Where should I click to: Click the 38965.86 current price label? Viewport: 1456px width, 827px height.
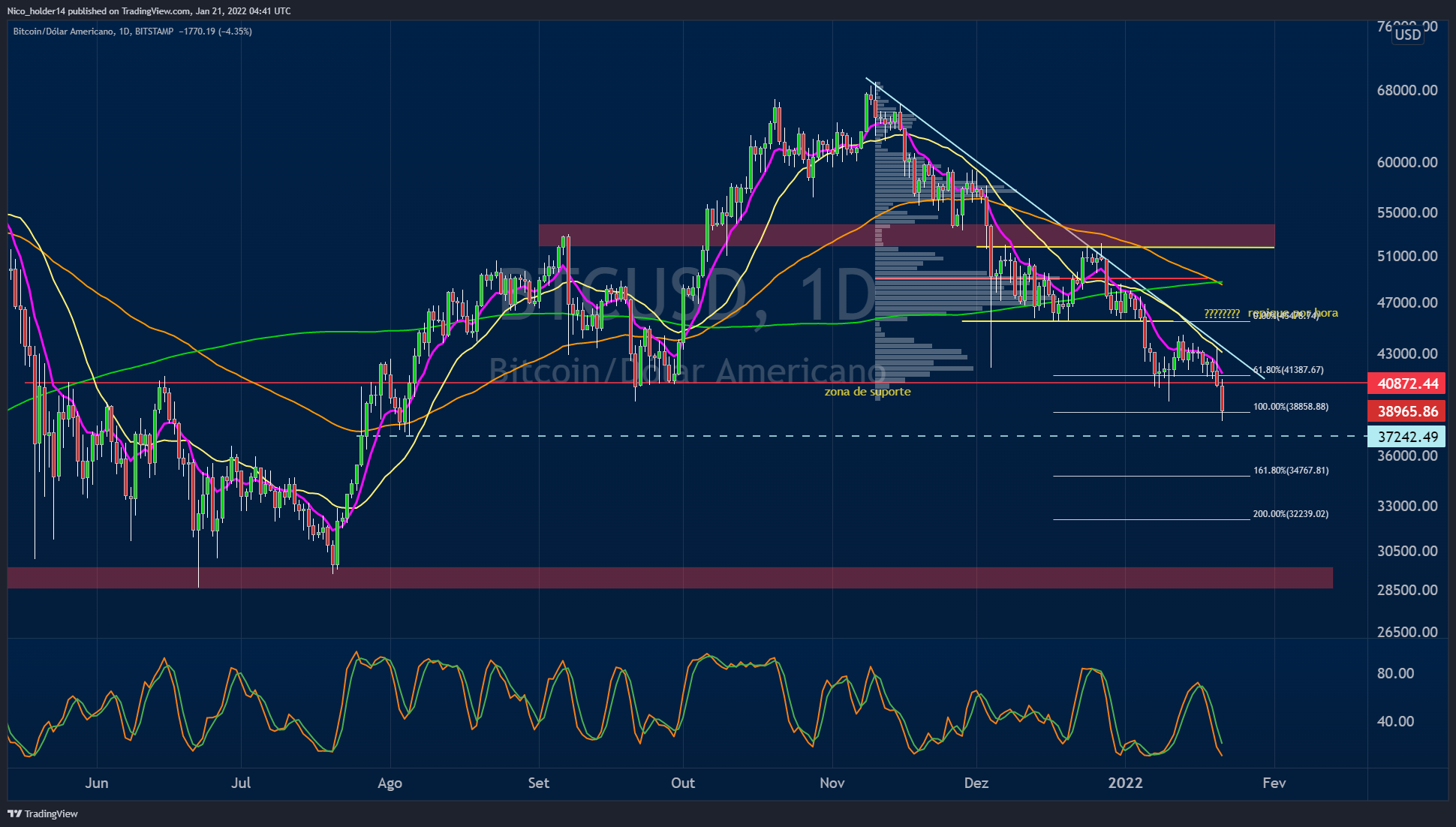[x=1407, y=411]
